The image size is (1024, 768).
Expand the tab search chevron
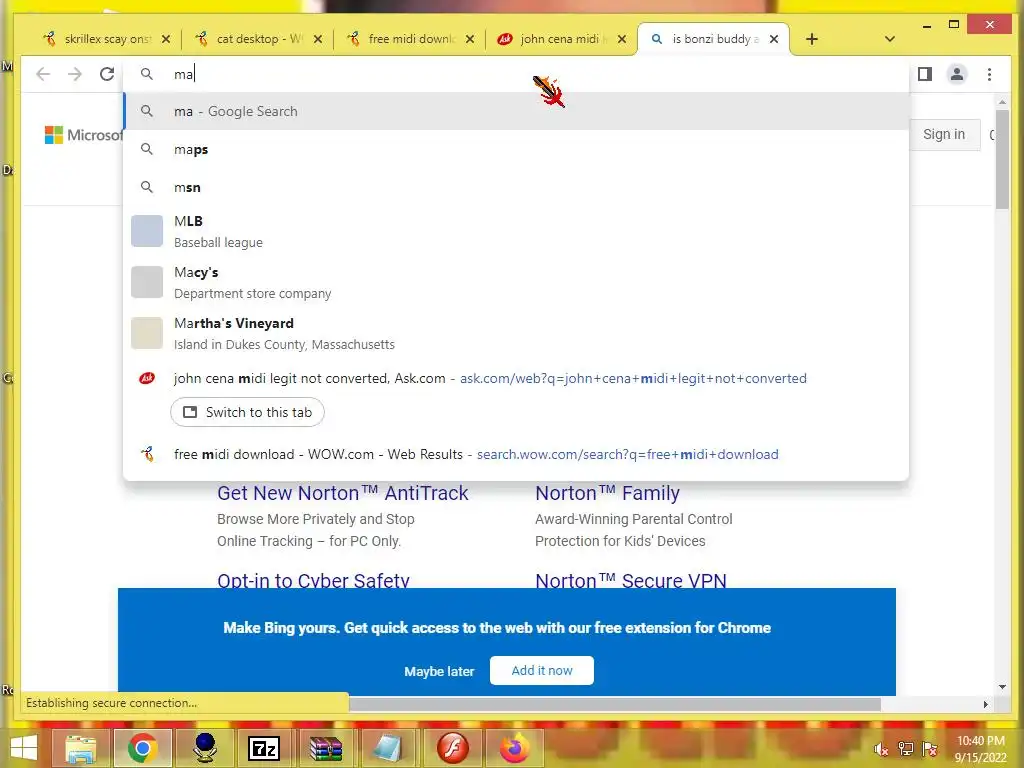pyautogui.click(x=889, y=39)
